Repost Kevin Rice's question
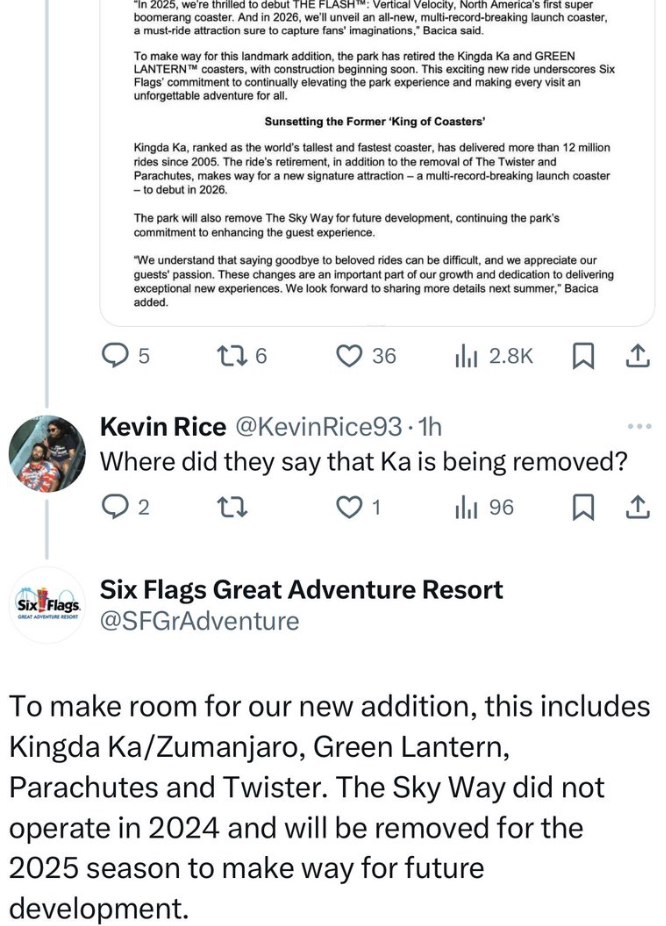Viewport: 666px width, 926px height. (x=232, y=508)
